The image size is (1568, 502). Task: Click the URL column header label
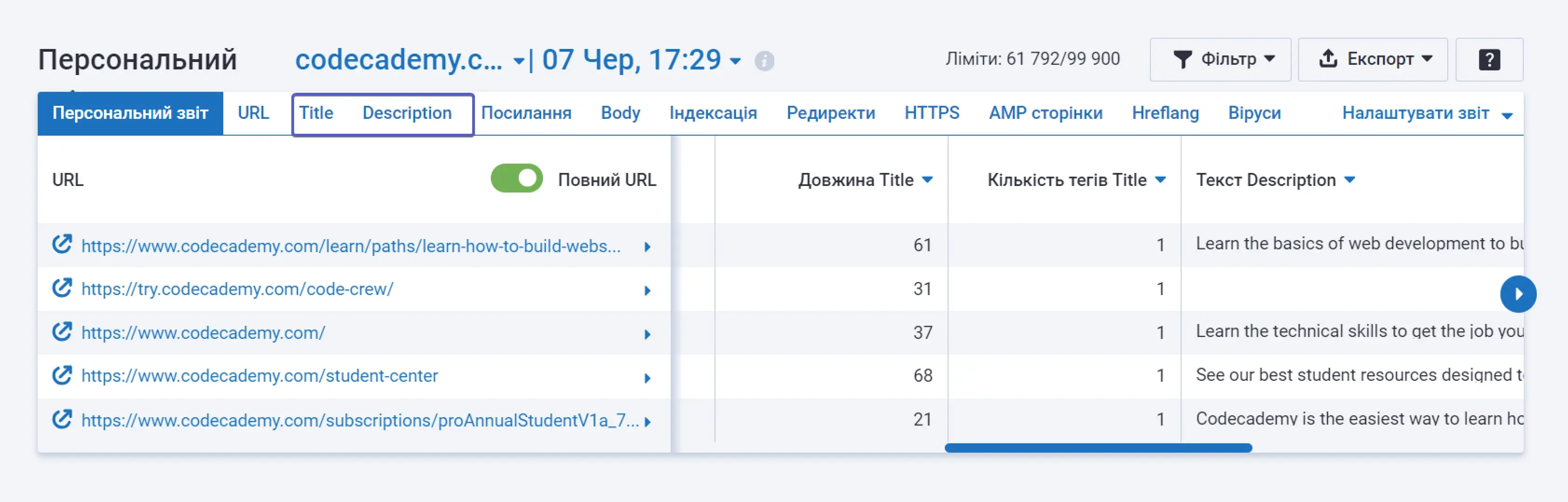[x=68, y=180]
